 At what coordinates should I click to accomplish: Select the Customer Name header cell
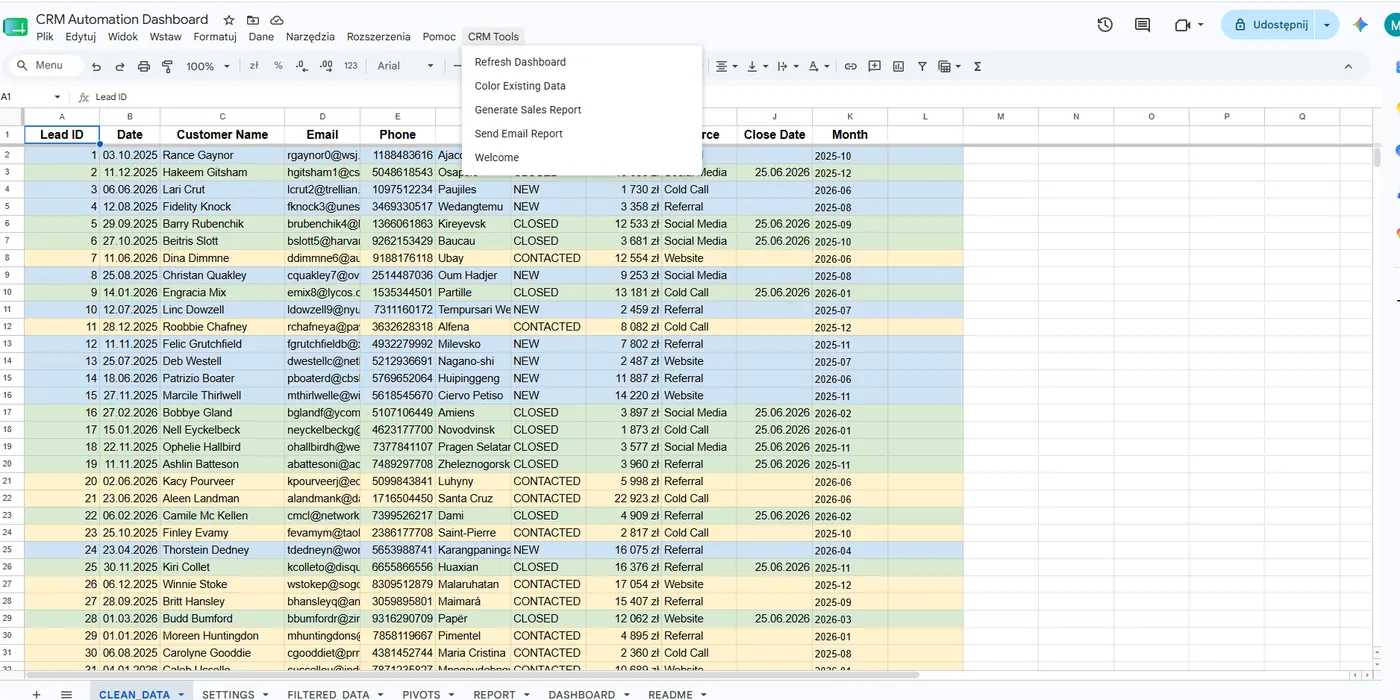(222, 135)
